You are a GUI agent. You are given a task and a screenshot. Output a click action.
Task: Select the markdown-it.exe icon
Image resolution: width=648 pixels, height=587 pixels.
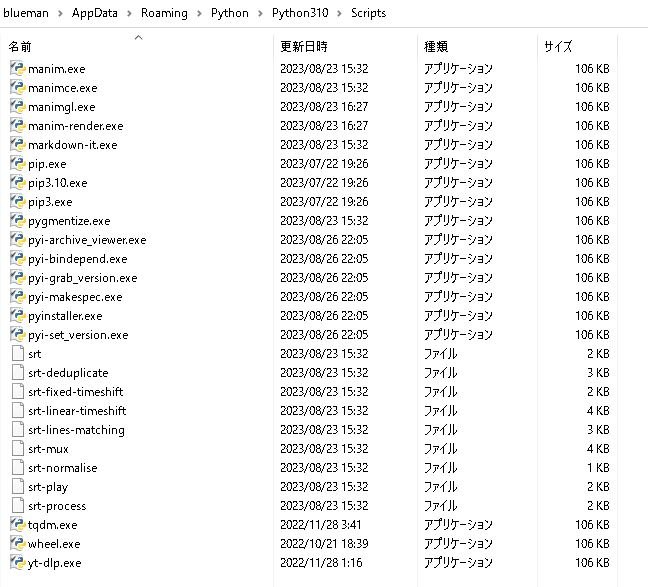pyautogui.click(x=18, y=144)
